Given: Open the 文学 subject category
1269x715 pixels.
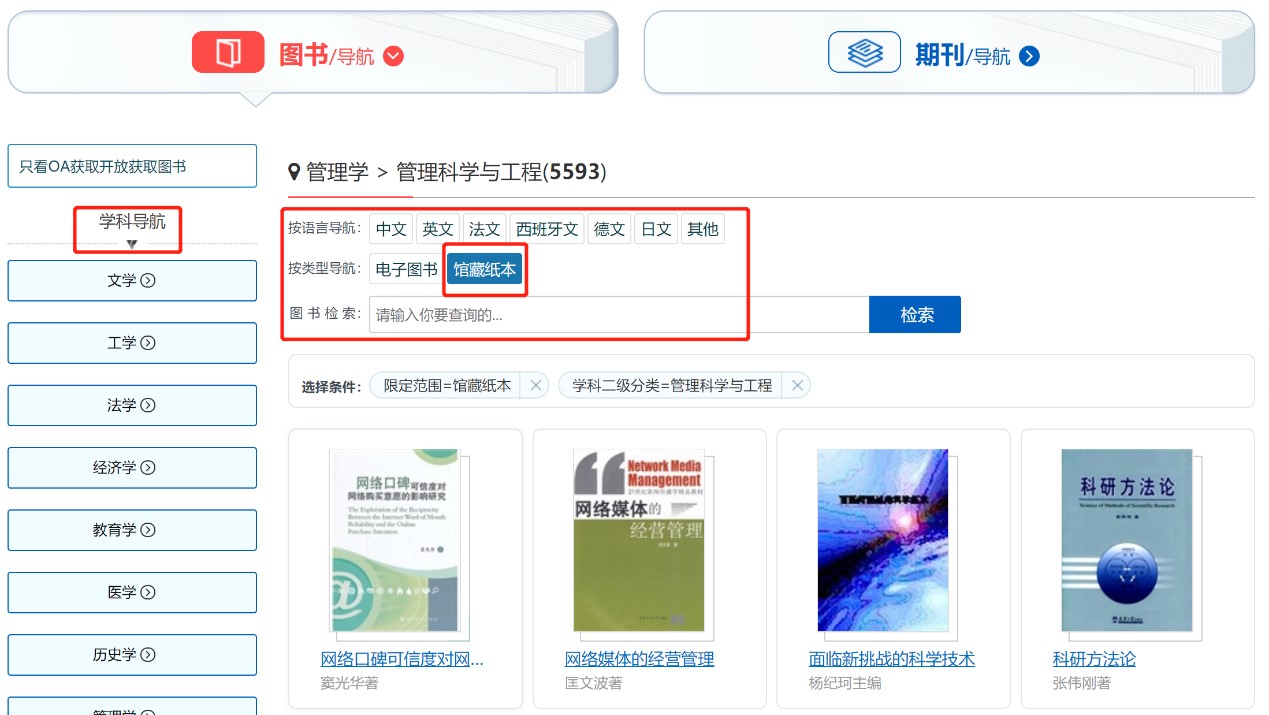Looking at the screenshot, I should 132,280.
